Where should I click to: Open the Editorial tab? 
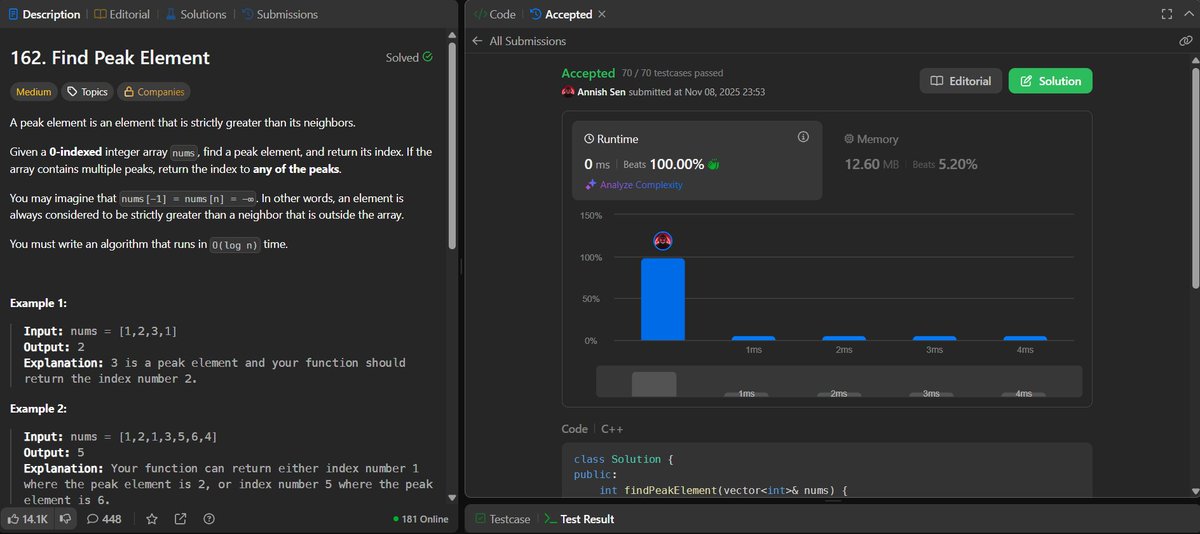click(122, 14)
